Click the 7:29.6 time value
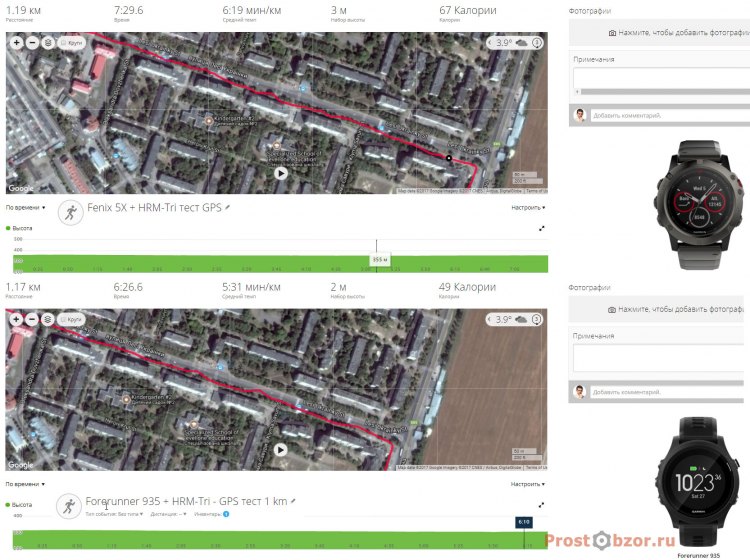The width and height of the screenshot is (750, 560). [x=128, y=10]
